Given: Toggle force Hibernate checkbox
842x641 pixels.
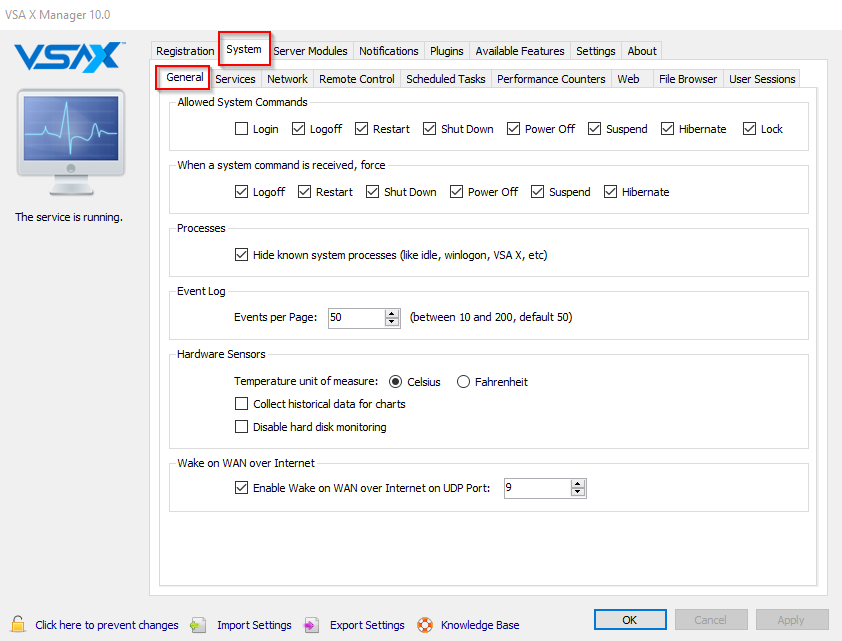Looking at the screenshot, I should pos(611,192).
